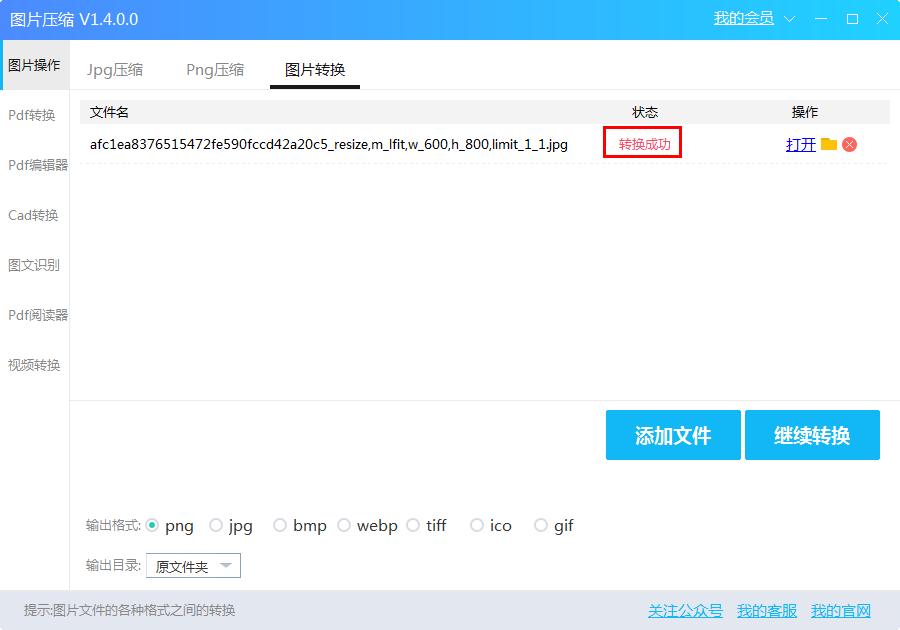Switch to the Pdf编辑器 sidebar tool
Image resolution: width=900 pixels, height=630 pixels.
pyautogui.click(x=35, y=165)
